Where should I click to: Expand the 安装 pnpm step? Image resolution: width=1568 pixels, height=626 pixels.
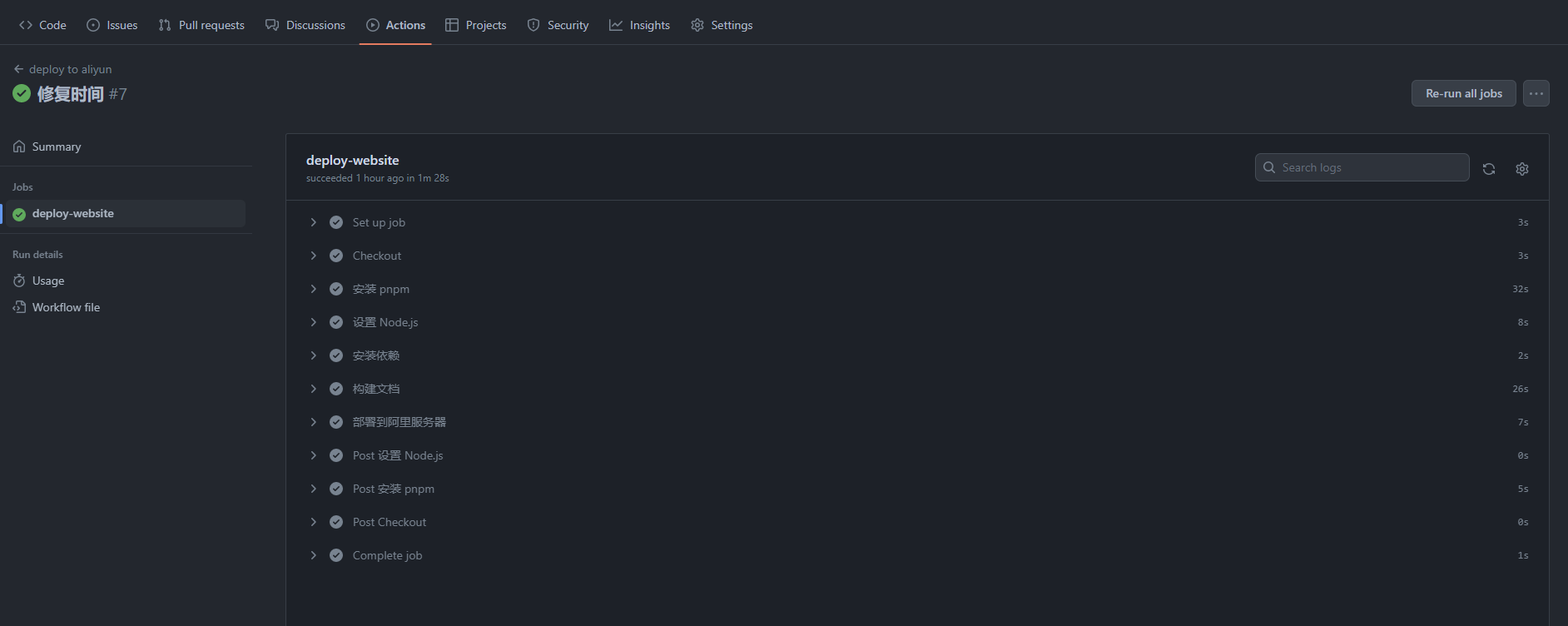[x=314, y=289]
